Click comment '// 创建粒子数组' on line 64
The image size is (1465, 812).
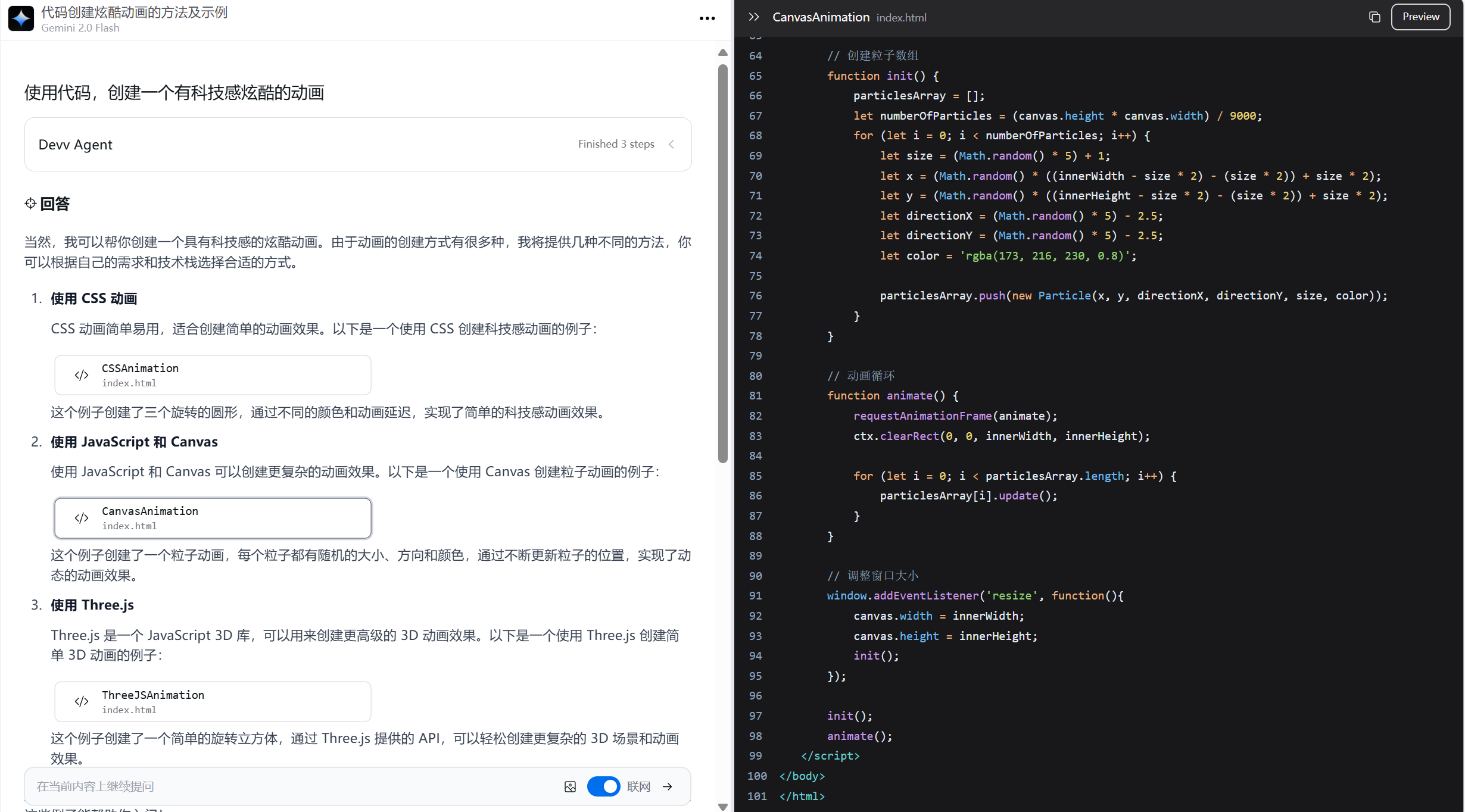872,55
